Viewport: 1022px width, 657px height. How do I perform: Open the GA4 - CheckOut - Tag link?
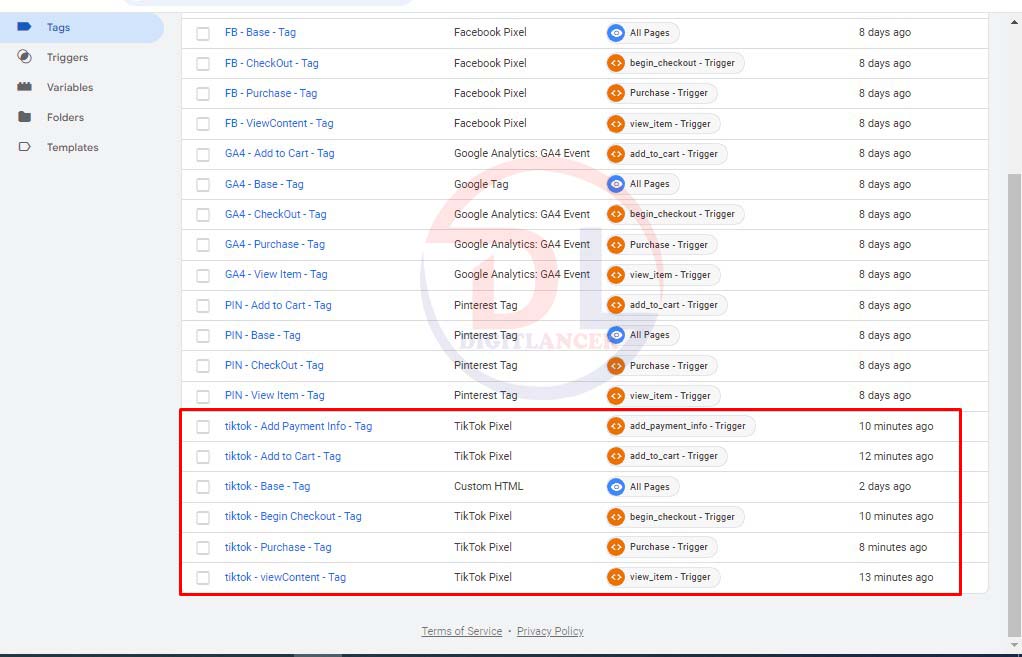[x=276, y=214]
